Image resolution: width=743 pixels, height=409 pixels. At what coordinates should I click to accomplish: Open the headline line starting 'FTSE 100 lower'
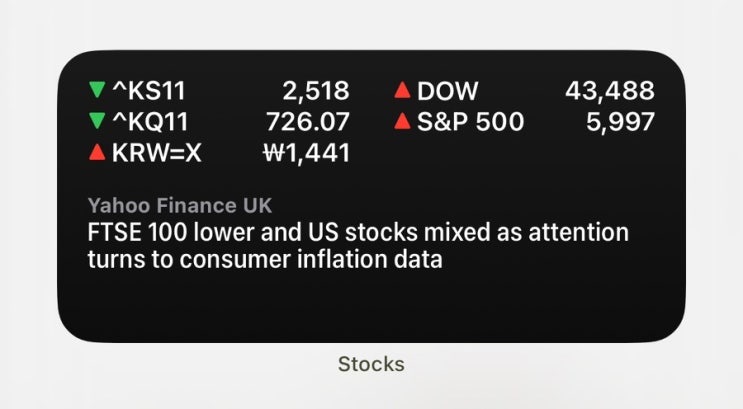[x=358, y=233]
